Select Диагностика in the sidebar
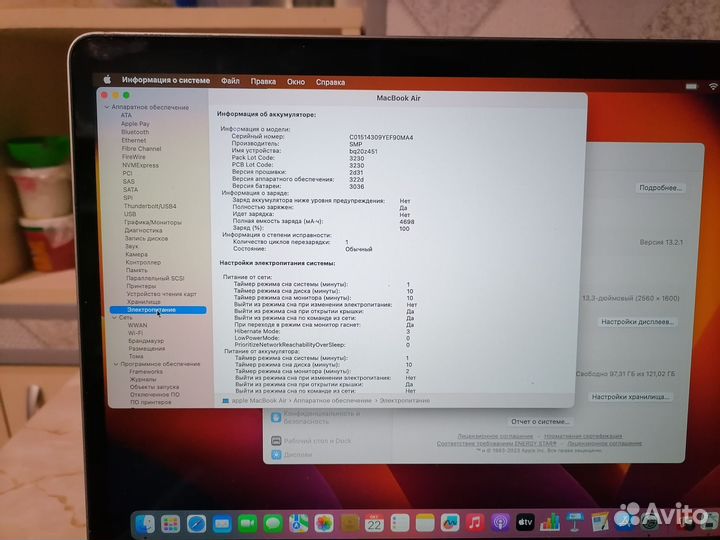This screenshot has height=540, width=720. tap(143, 230)
